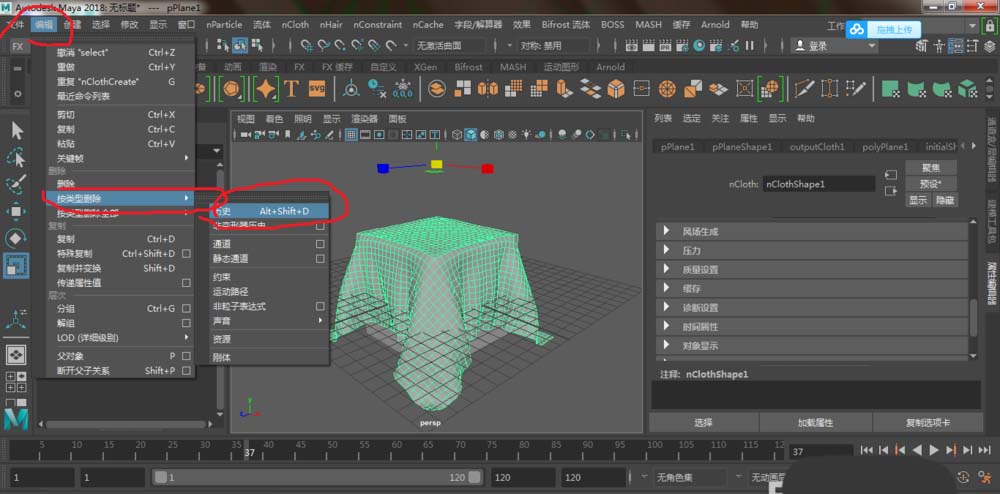Choose the Paint selection brush tool
The image size is (1000, 494).
17,185
